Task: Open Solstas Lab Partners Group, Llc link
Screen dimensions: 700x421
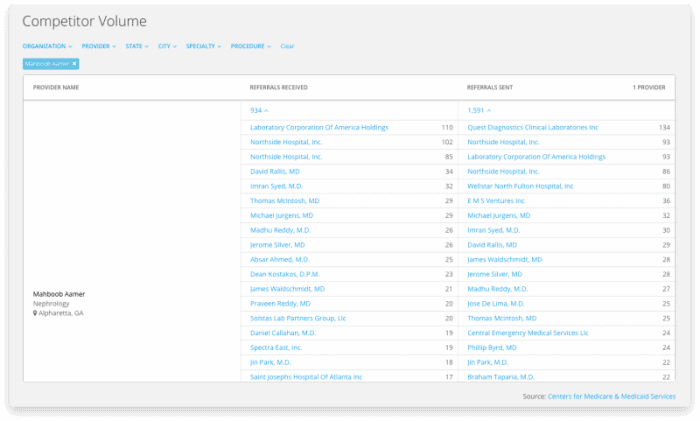Action: coord(298,319)
